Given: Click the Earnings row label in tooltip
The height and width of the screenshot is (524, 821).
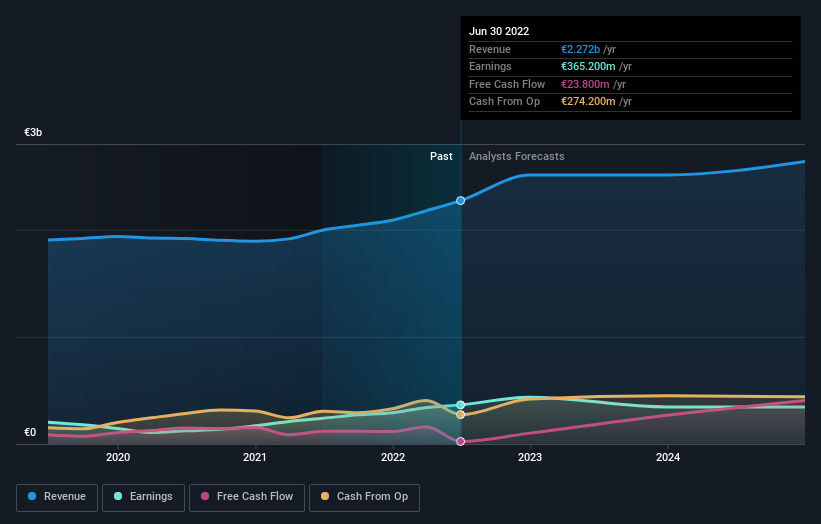Looking at the screenshot, I should coord(490,66).
